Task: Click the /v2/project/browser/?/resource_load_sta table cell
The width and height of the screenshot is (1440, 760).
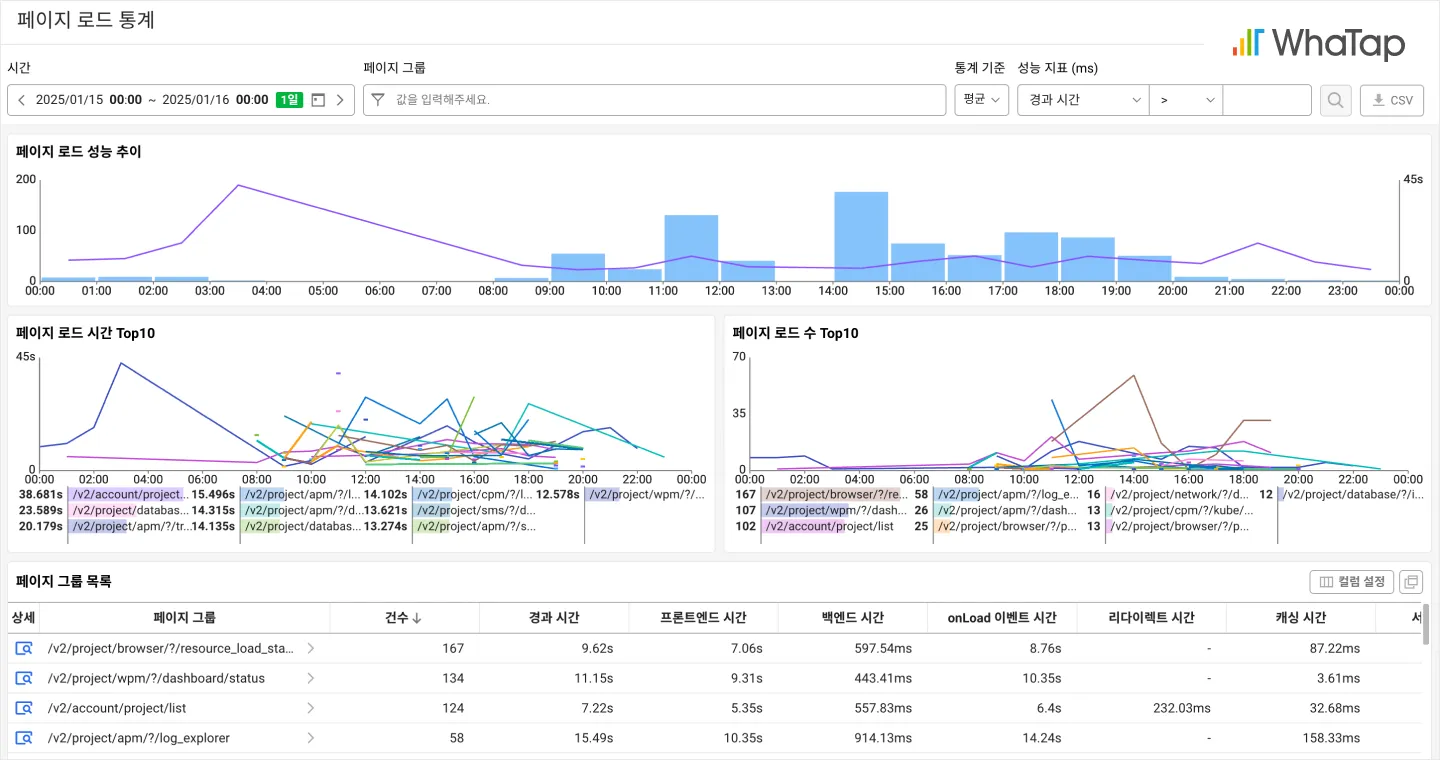Action: click(x=171, y=648)
